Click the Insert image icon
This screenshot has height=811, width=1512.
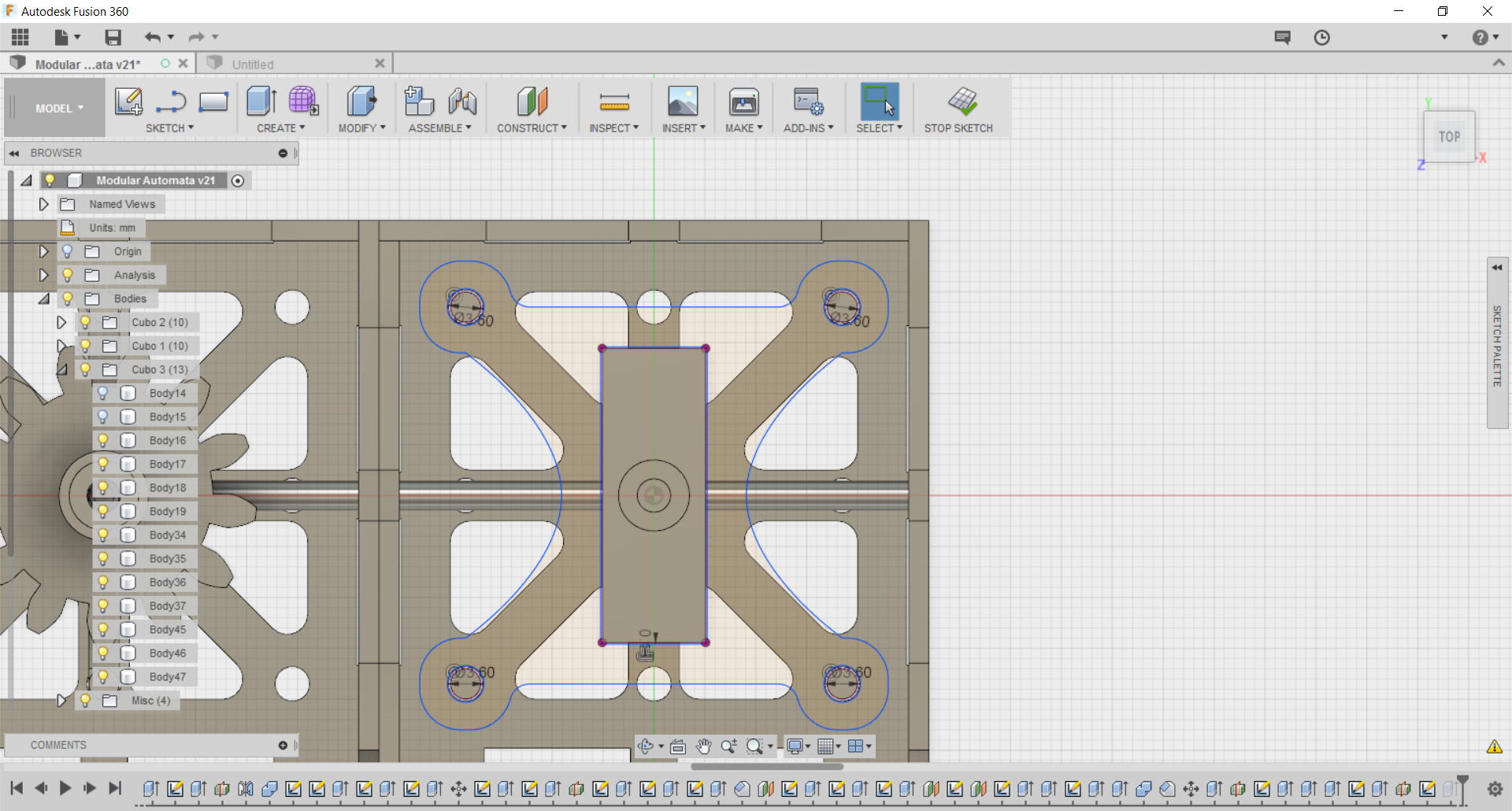coord(682,102)
